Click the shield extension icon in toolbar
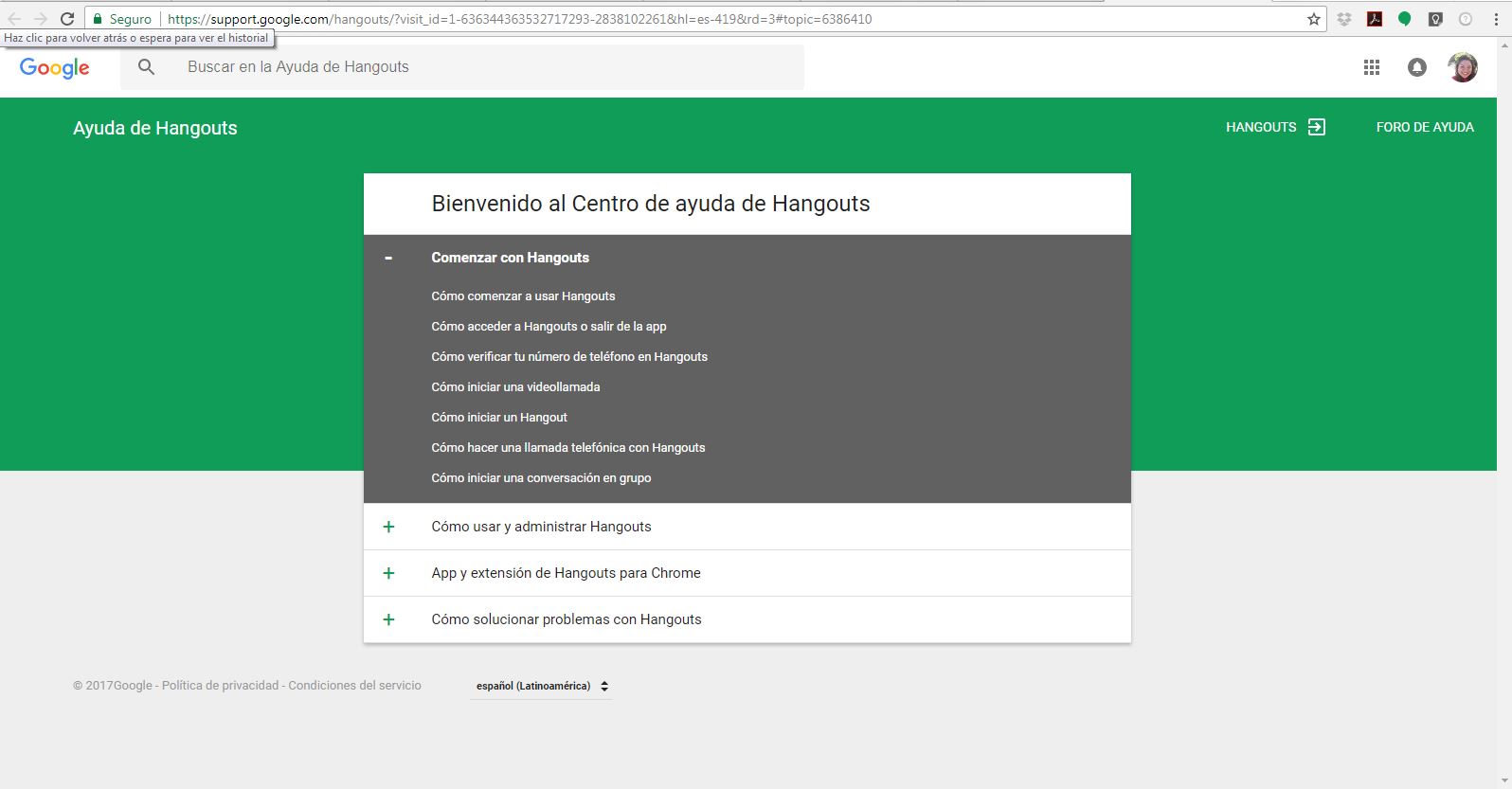Viewport: 1512px width, 789px height. pos(1435,19)
